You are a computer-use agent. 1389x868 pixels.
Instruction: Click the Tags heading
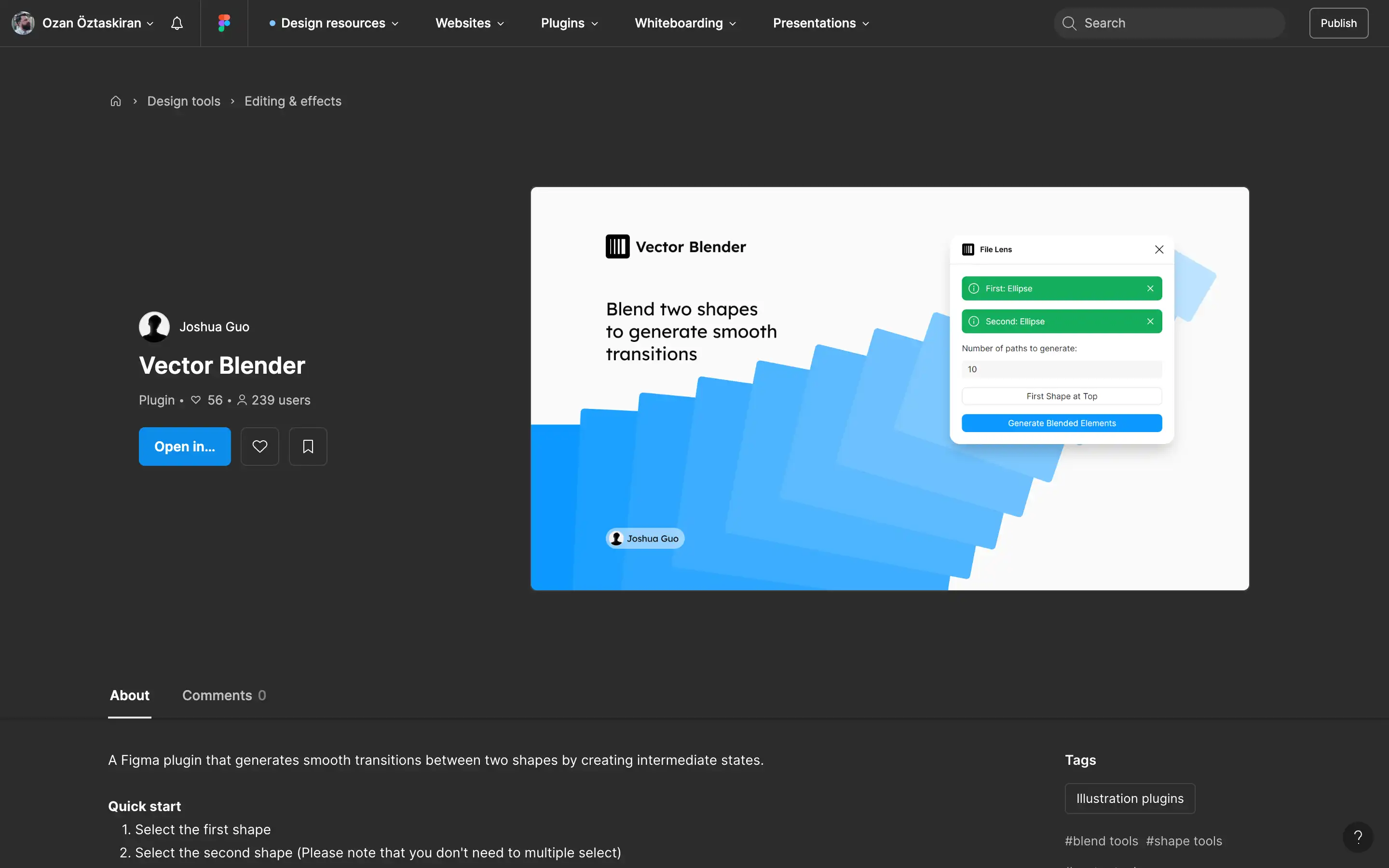click(1080, 760)
